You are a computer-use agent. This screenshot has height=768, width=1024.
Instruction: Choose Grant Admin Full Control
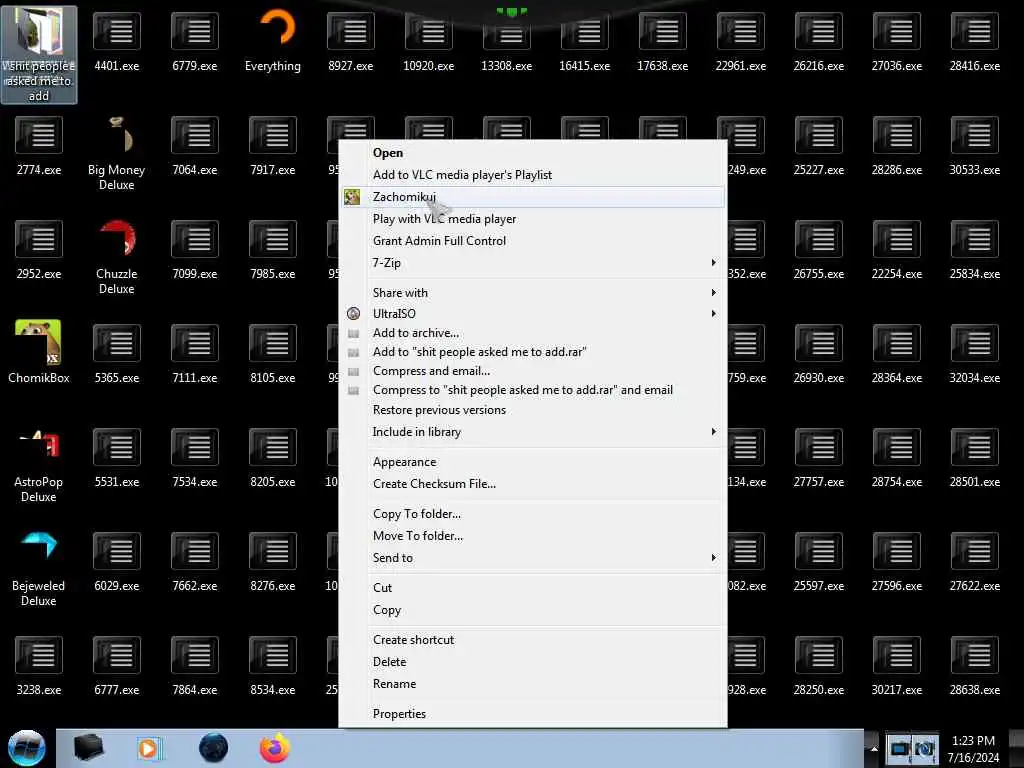(533, 241)
